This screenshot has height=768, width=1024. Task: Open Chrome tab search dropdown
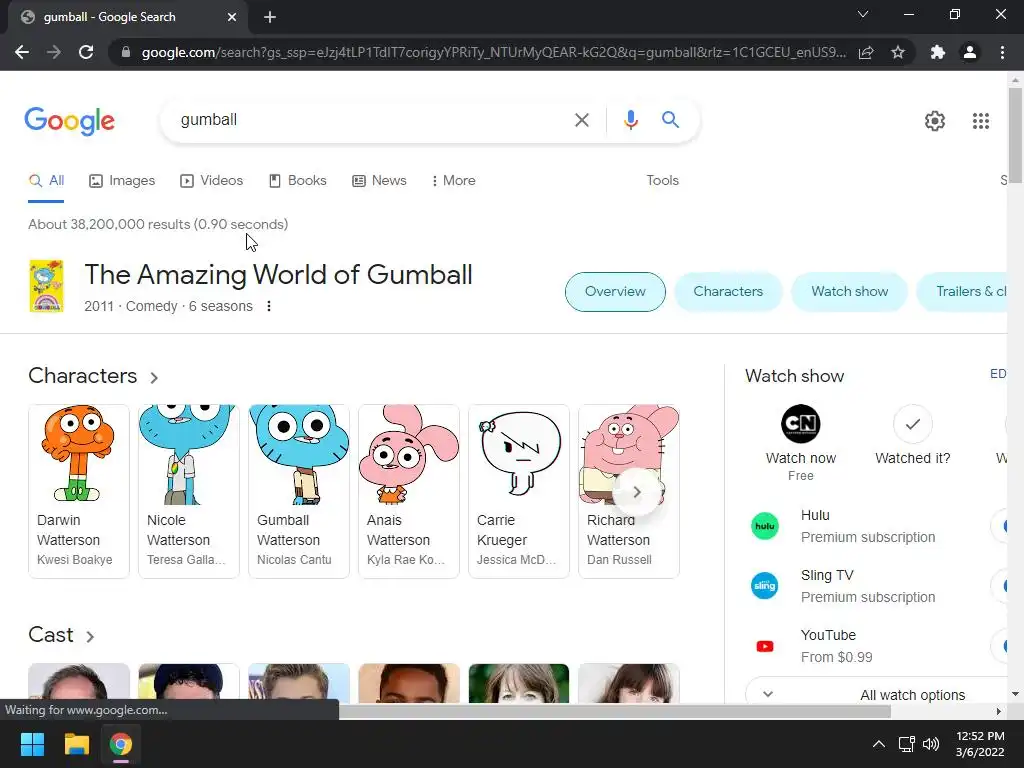[863, 14]
